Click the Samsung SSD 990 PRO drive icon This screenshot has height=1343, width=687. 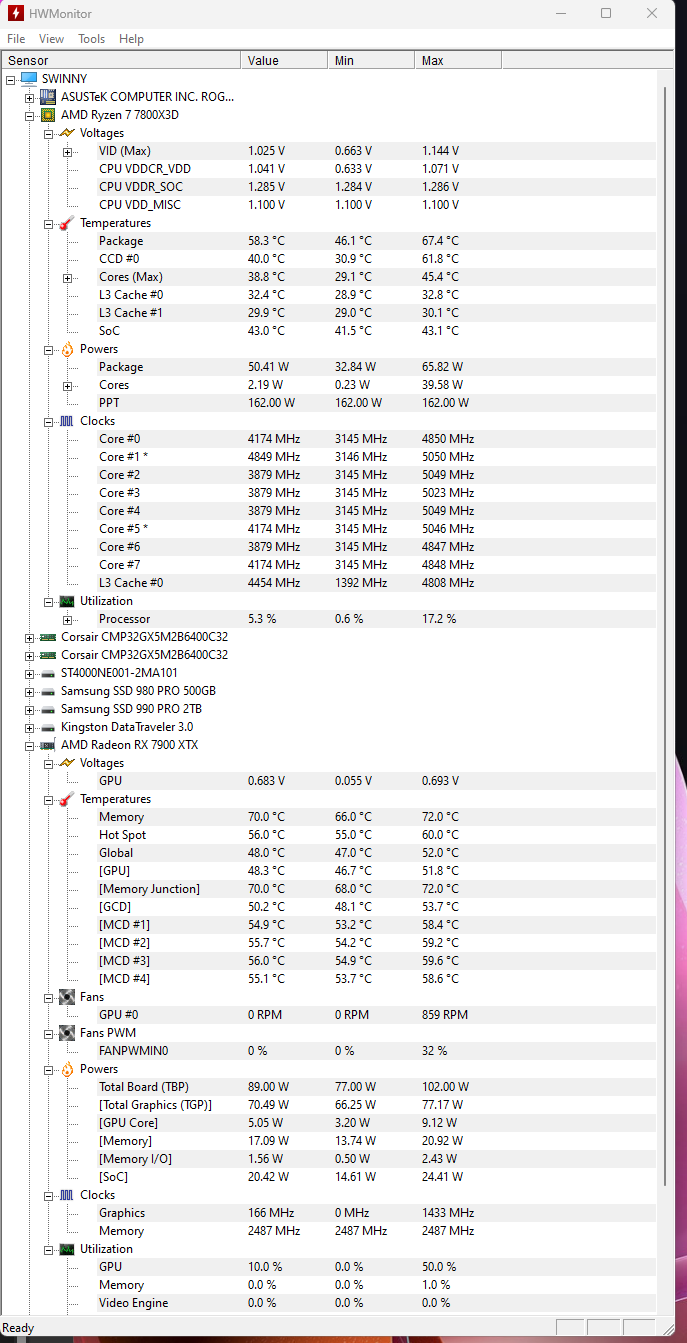coord(48,709)
